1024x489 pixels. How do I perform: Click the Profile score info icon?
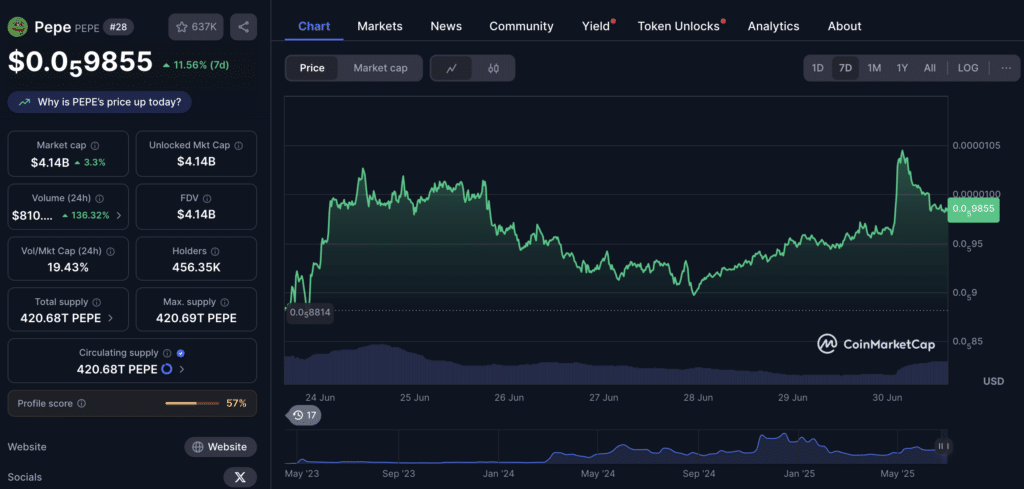point(82,403)
